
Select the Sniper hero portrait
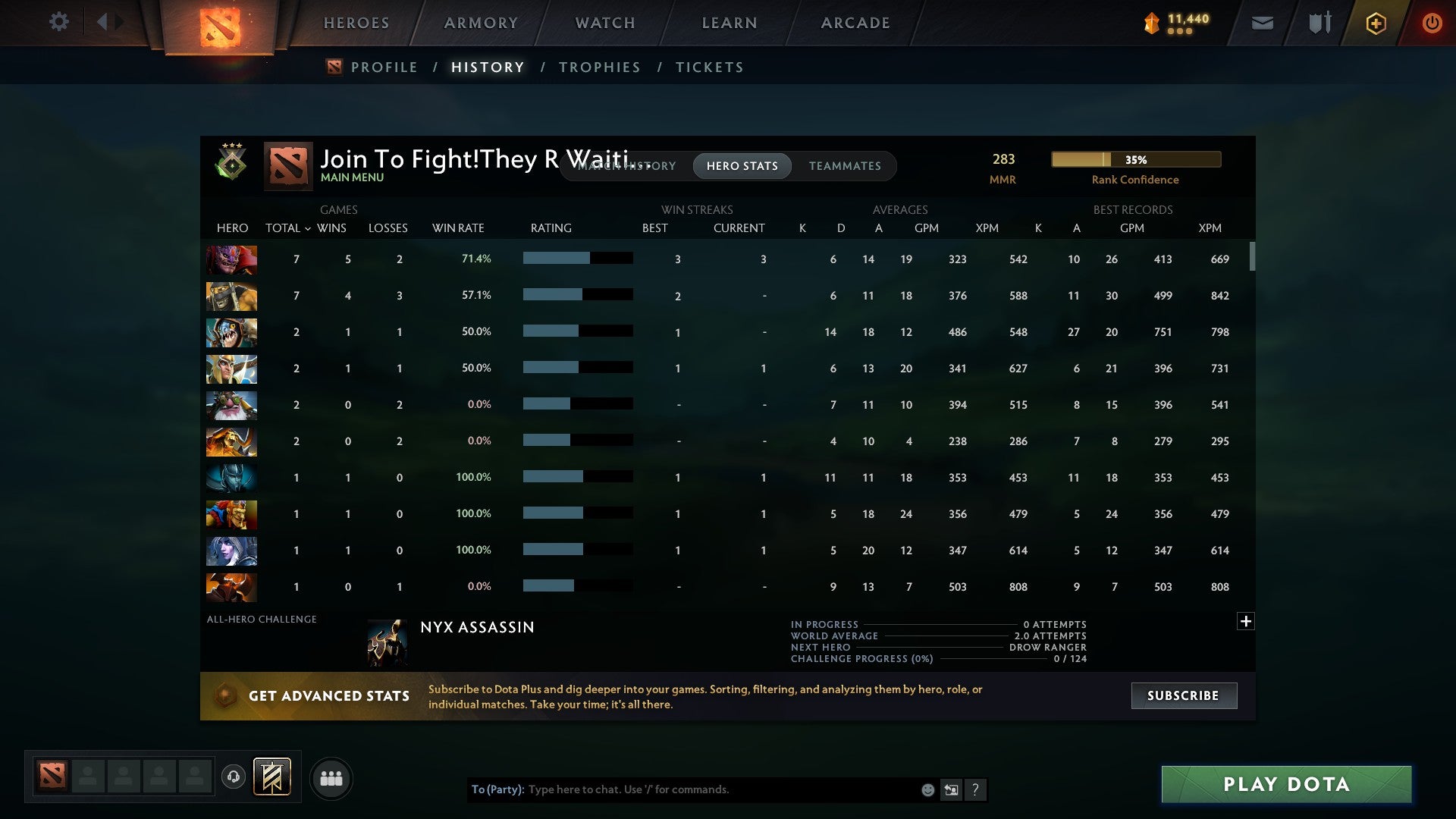click(x=231, y=405)
